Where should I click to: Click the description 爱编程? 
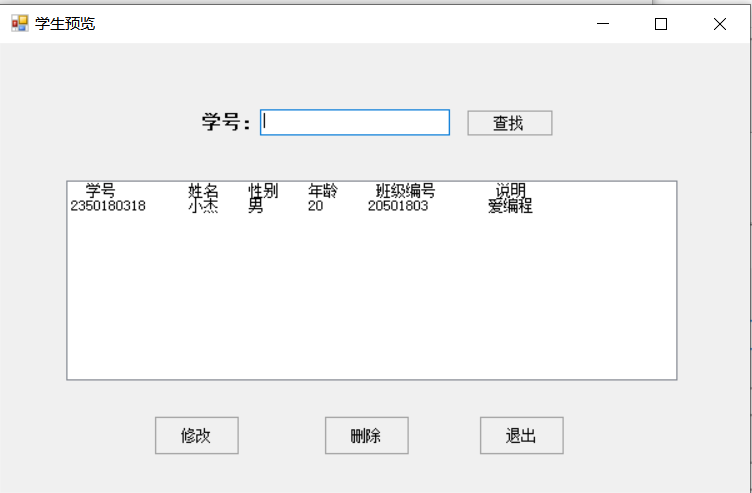coord(510,206)
